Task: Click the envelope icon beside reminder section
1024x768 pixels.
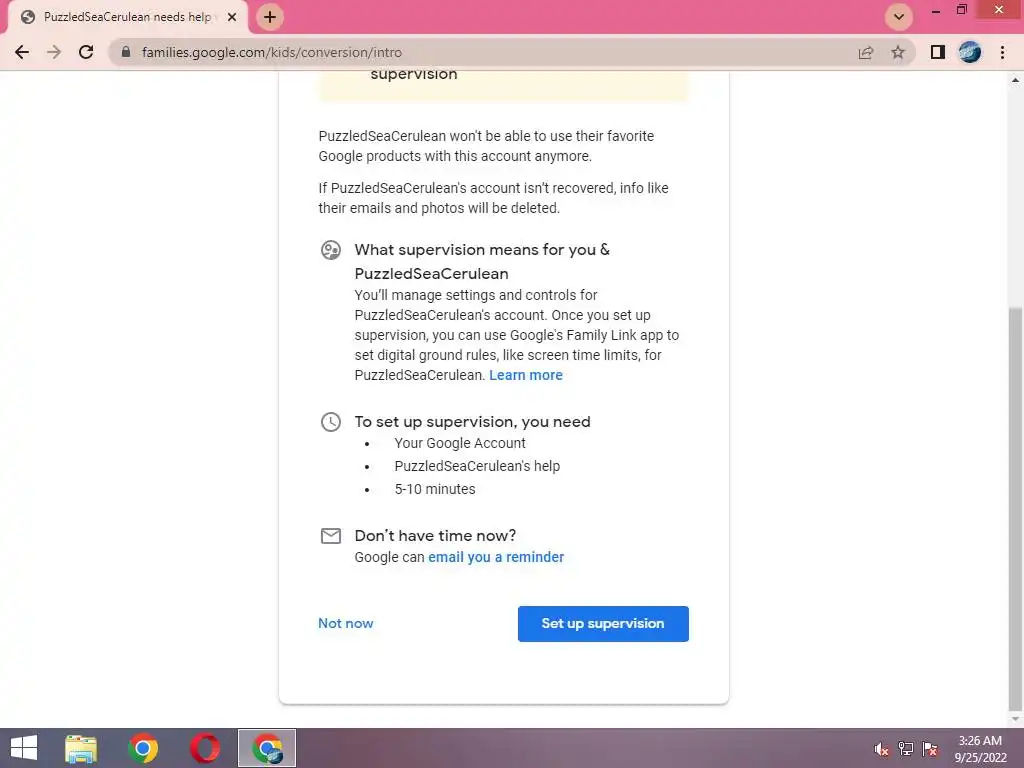Action: (331, 536)
